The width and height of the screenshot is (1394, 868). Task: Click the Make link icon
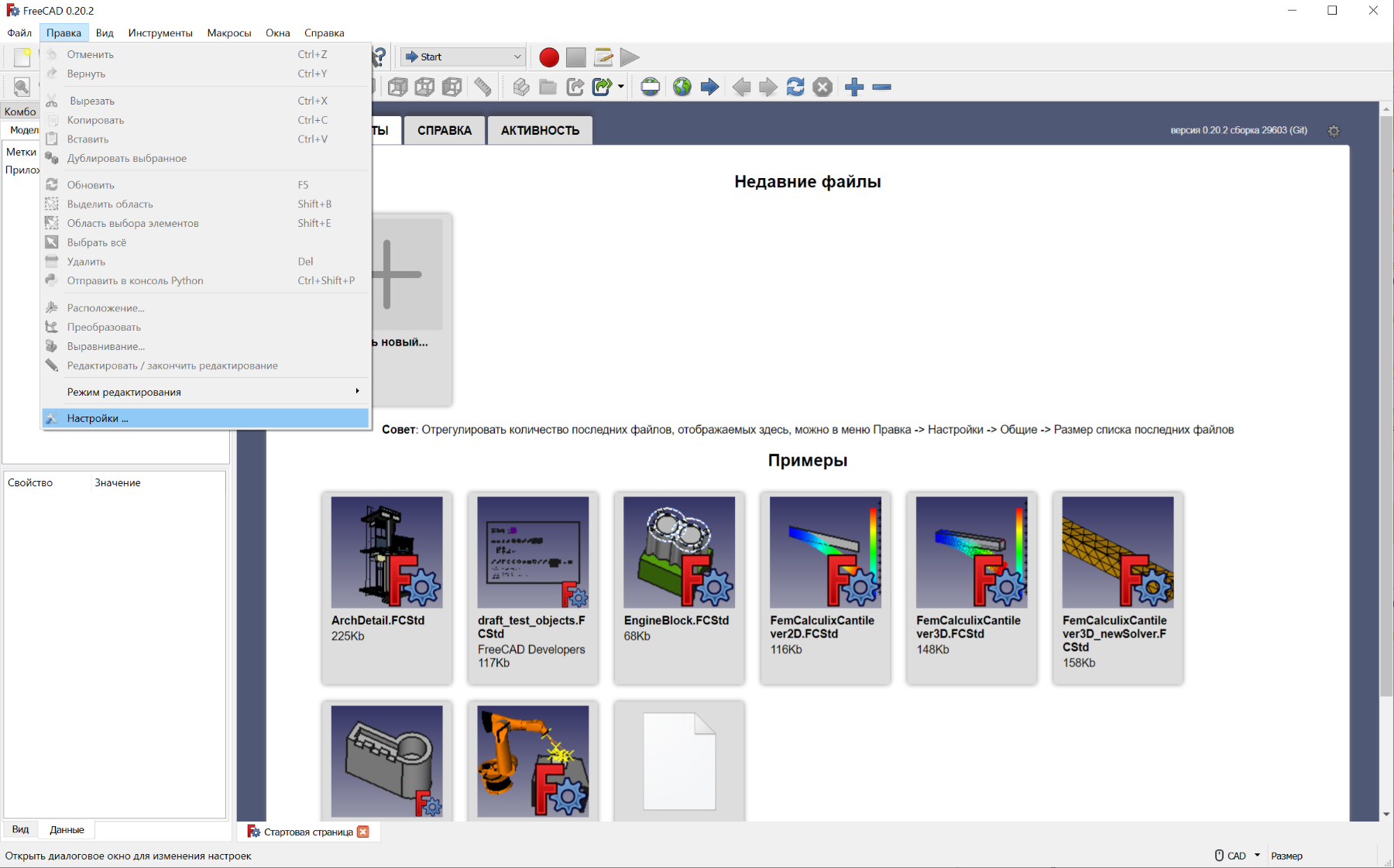pos(575,87)
